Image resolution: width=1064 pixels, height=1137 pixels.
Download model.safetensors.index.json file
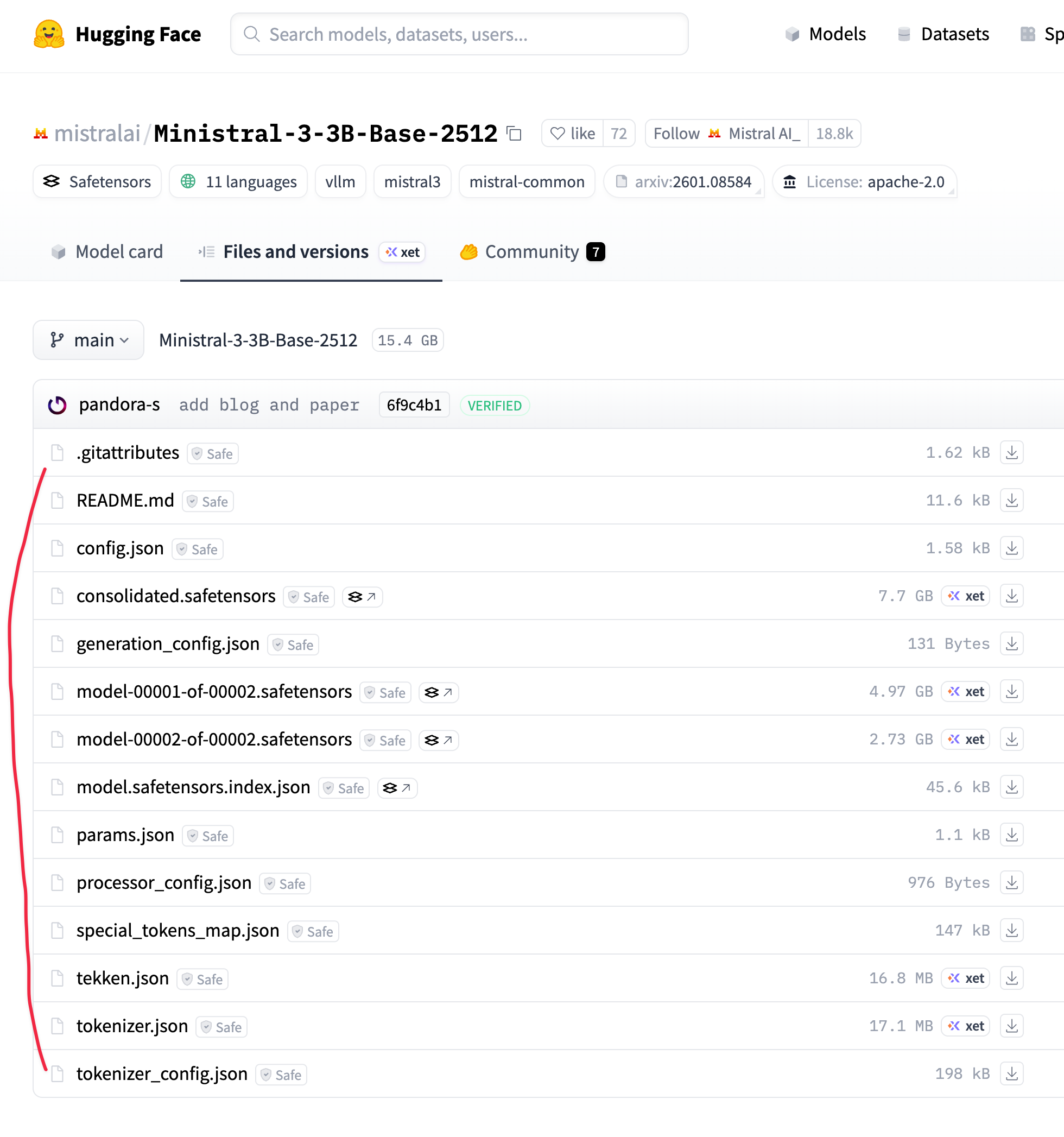(x=1011, y=787)
